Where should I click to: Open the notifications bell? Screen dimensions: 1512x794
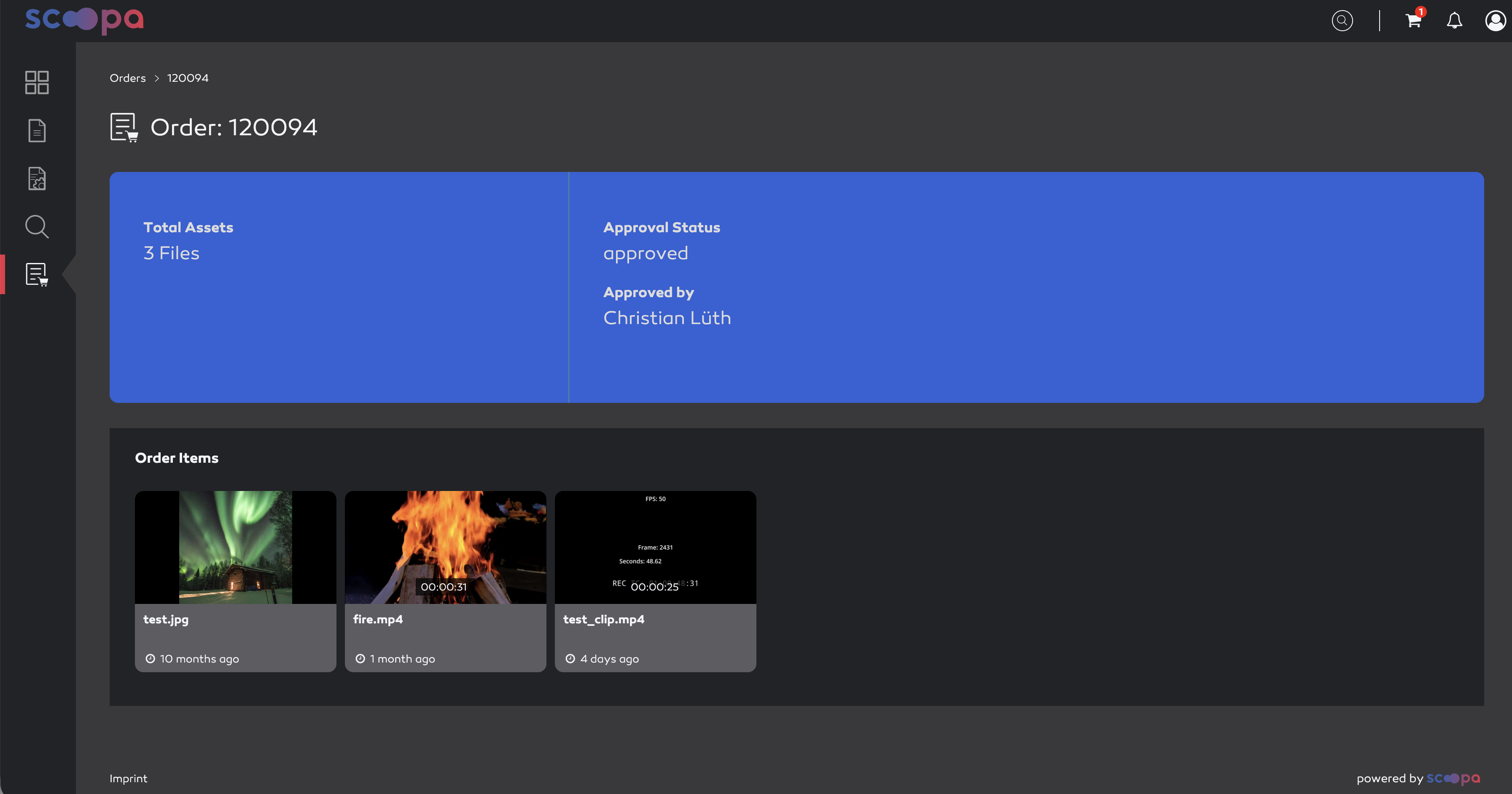pyautogui.click(x=1454, y=21)
